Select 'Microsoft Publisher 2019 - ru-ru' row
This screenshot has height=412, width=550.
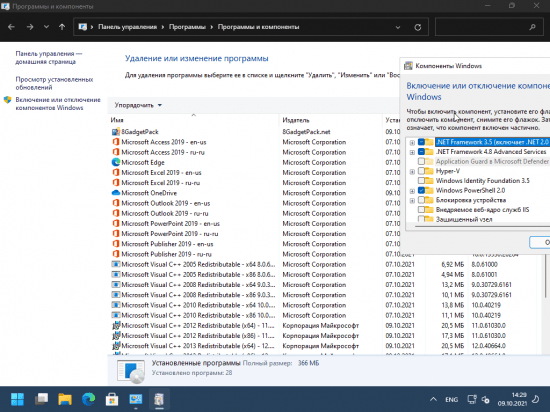254,254
